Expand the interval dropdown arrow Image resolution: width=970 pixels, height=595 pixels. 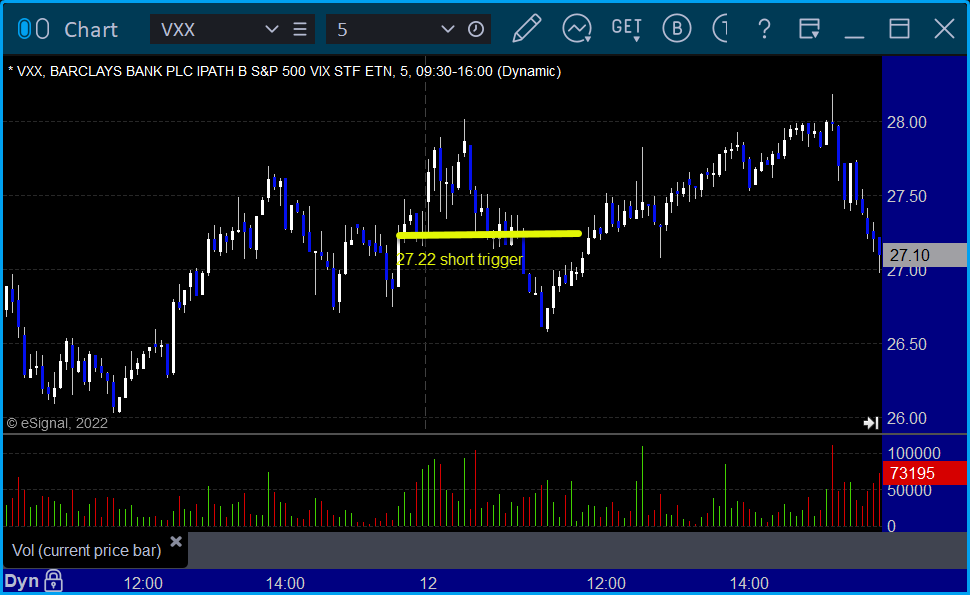point(448,30)
